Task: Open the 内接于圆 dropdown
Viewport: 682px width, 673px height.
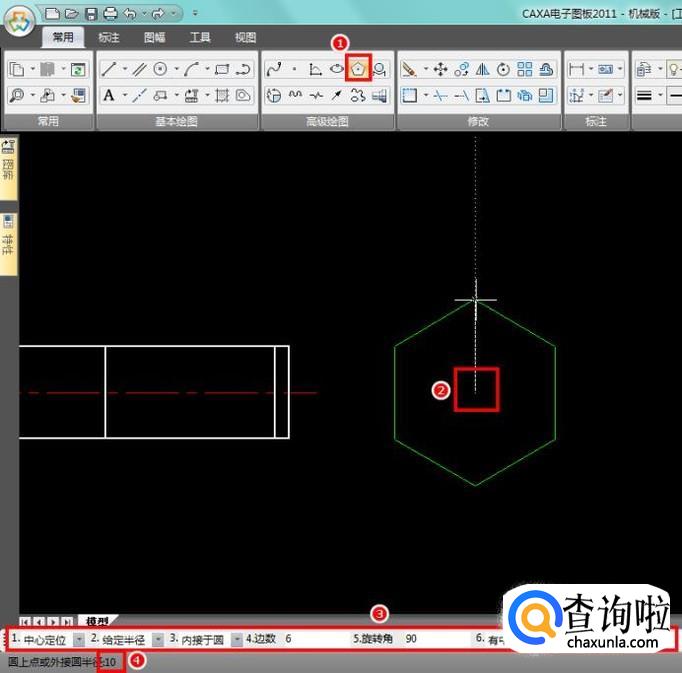Action: point(236,639)
